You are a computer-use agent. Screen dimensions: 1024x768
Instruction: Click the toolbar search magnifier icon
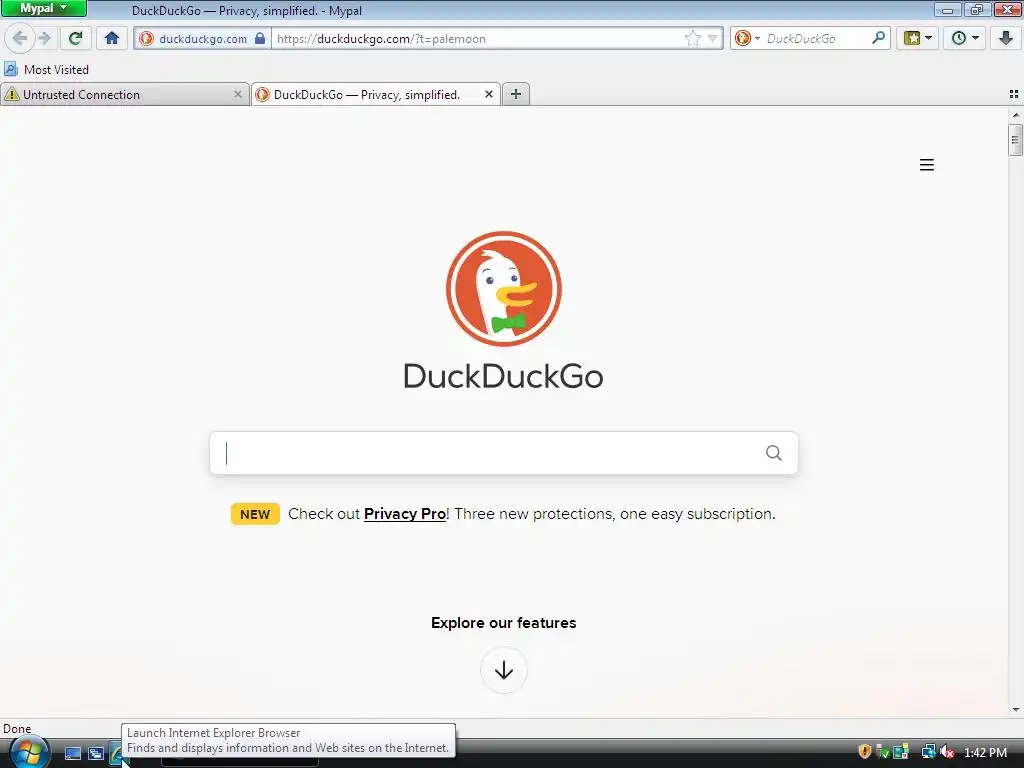point(878,39)
